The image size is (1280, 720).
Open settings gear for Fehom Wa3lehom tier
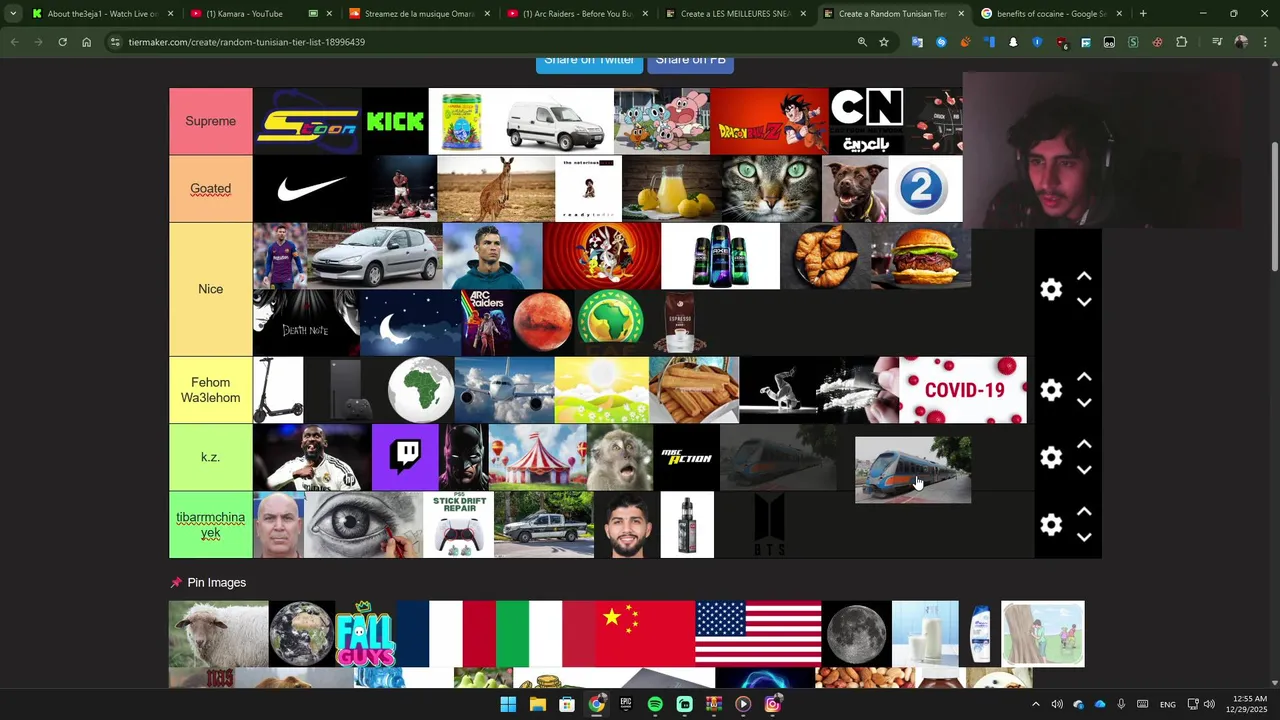[1051, 390]
